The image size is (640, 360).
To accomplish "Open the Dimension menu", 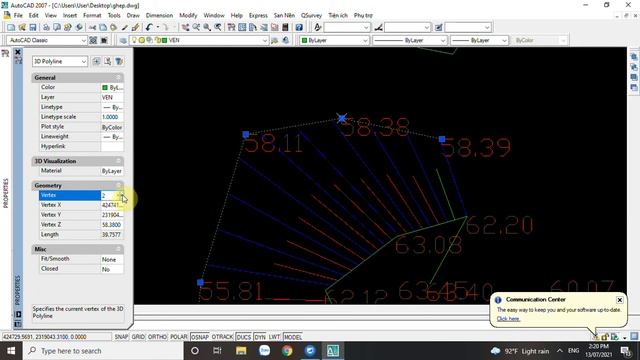I will pos(159,15).
